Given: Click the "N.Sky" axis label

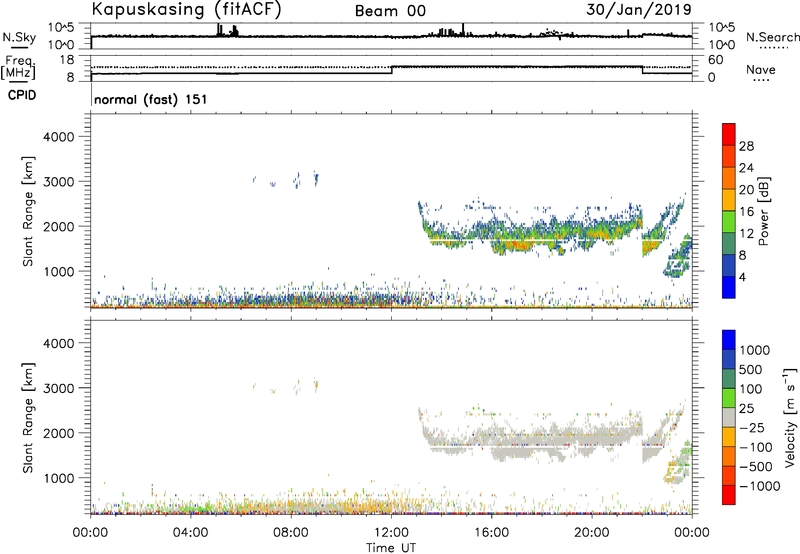Looking at the screenshot, I should pyautogui.click(x=19, y=37).
